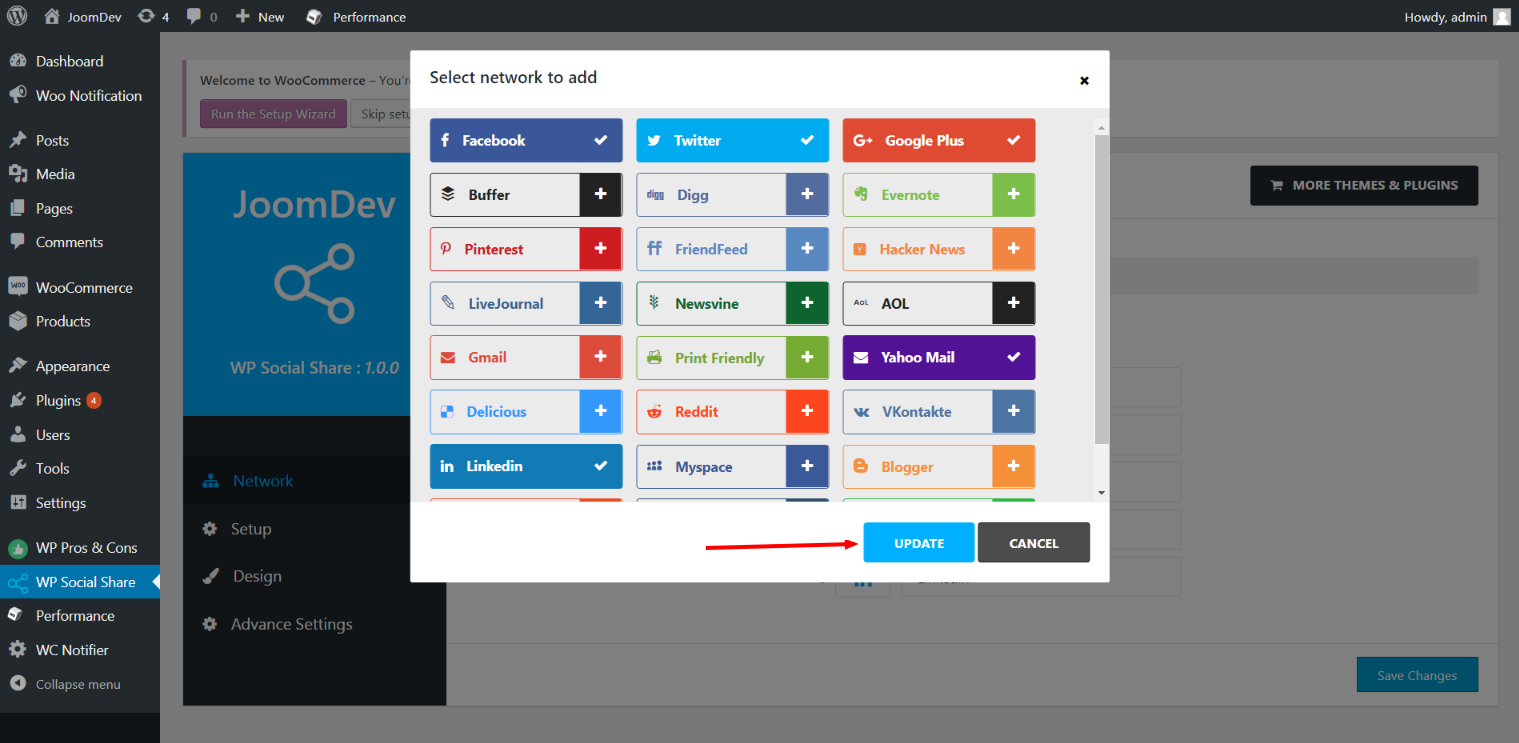Open Users in the admin sidebar
Image resolution: width=1519 pixels, height=743 pixels.
pos(80,435)
